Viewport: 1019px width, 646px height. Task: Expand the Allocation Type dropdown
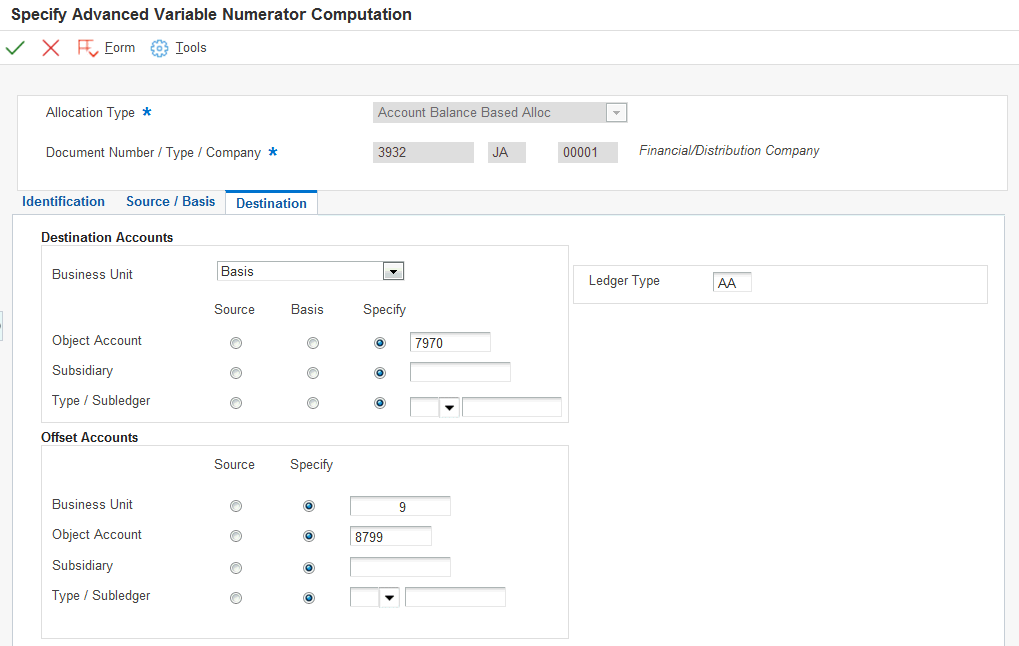[617, 113]
